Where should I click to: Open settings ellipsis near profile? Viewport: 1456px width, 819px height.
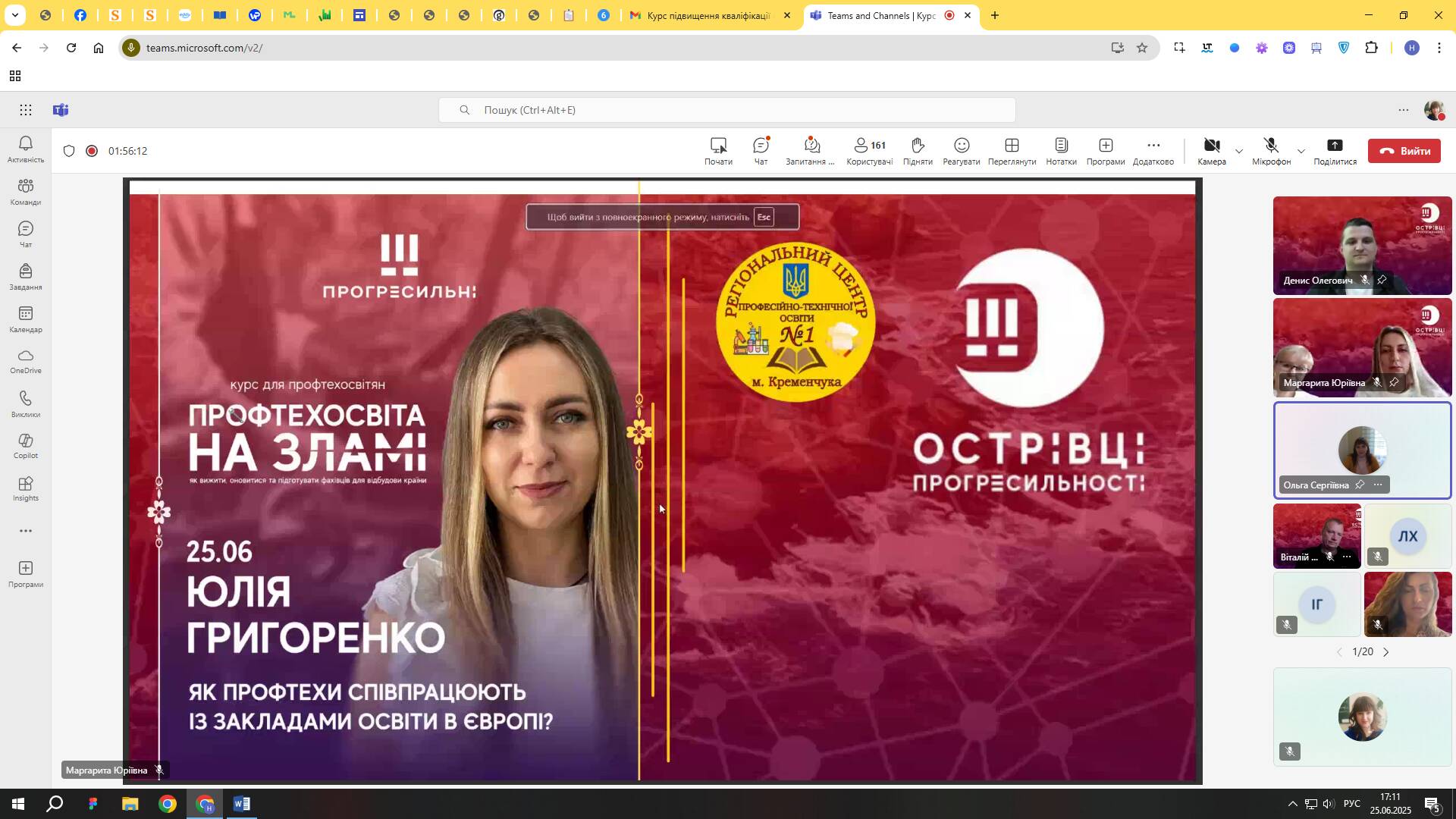click(1404, 110)
